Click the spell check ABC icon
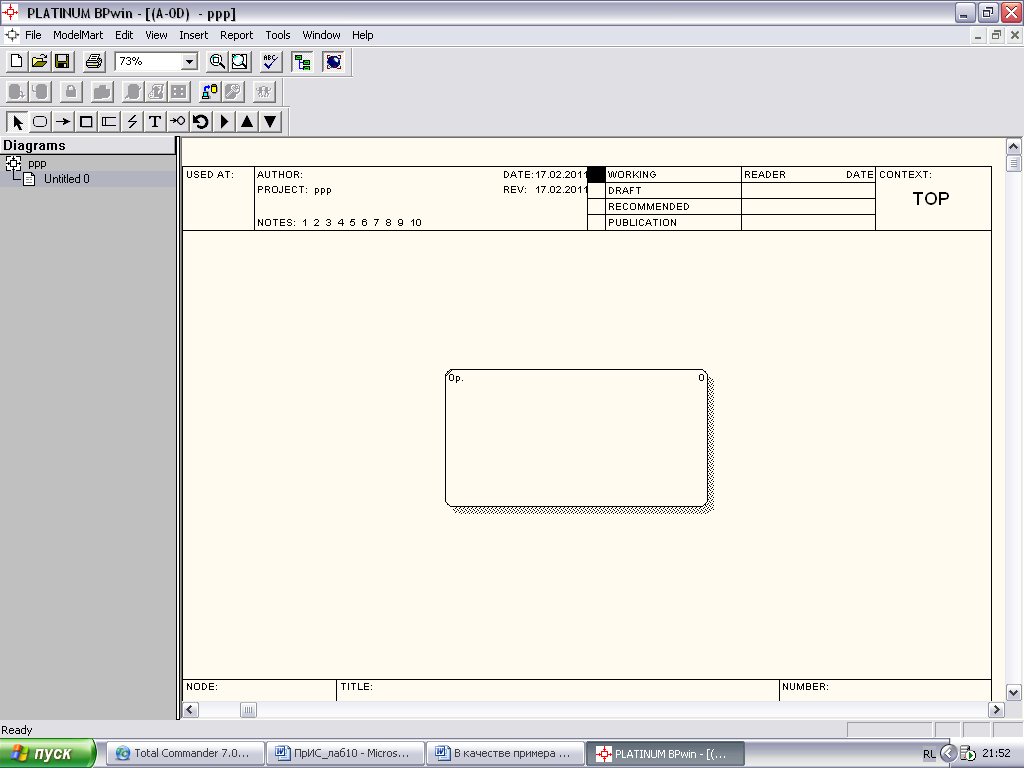 270,62
